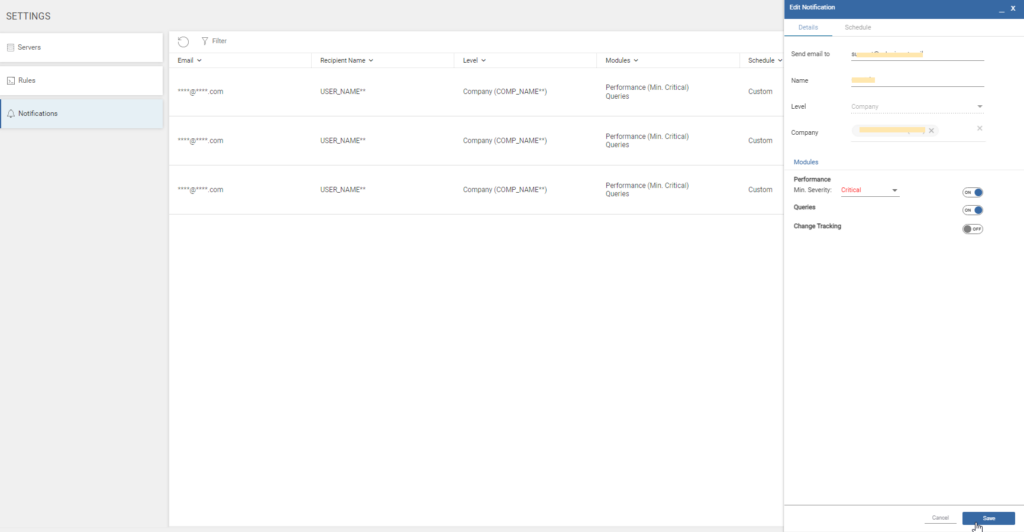Viewport: 1024px width, 532px height.
Task: Click the Save button
Action: [x=988, y=518]
